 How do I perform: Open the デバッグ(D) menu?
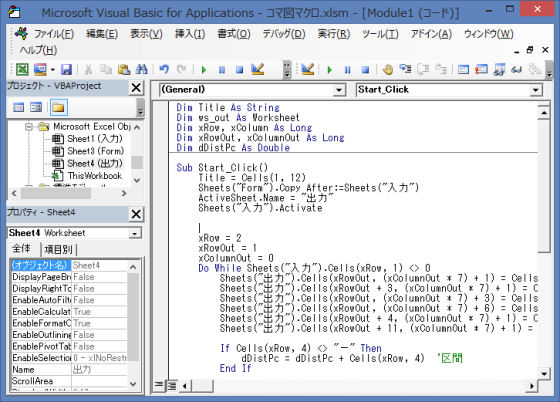pos(284,34)
